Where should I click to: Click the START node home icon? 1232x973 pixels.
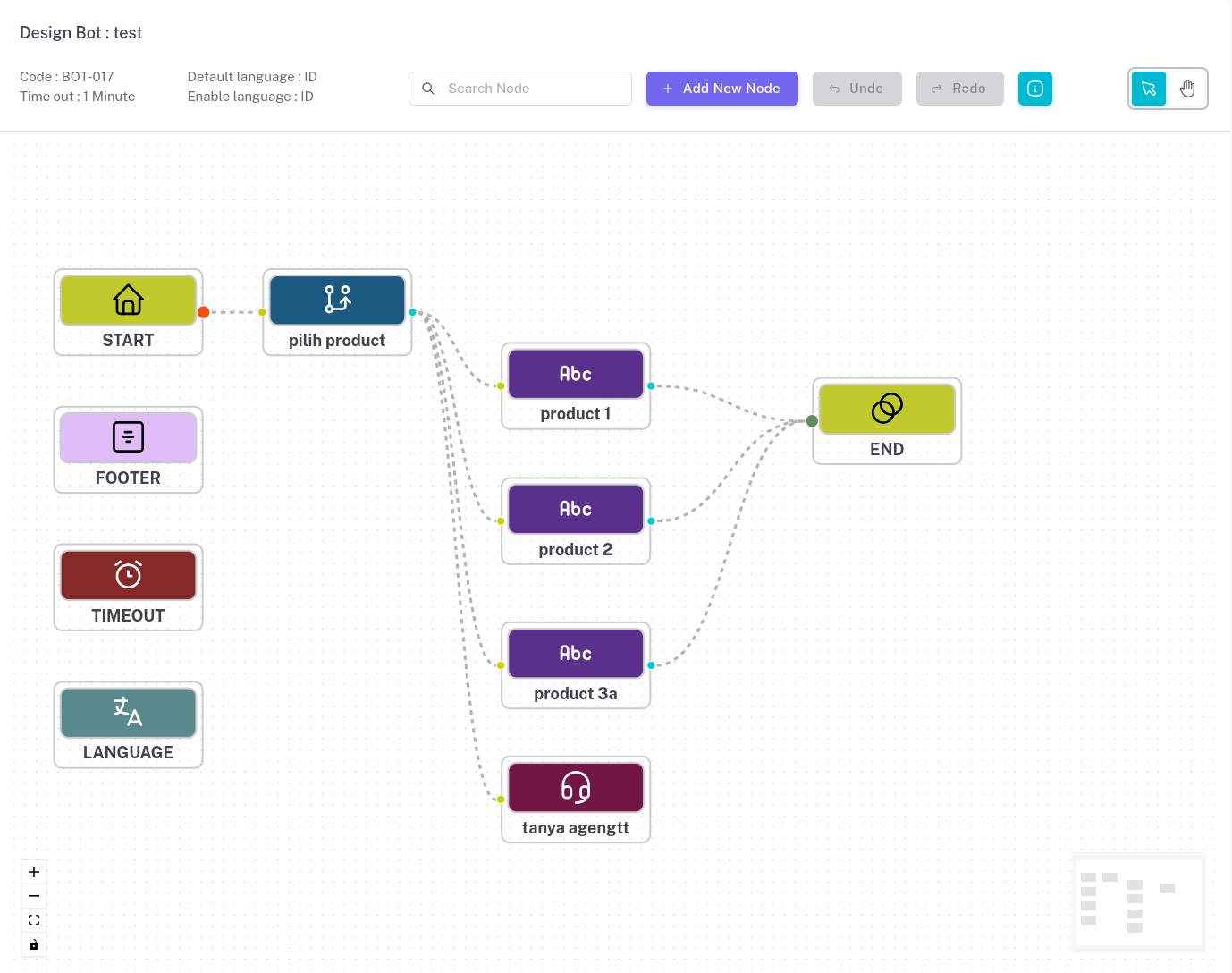[128, 300]
